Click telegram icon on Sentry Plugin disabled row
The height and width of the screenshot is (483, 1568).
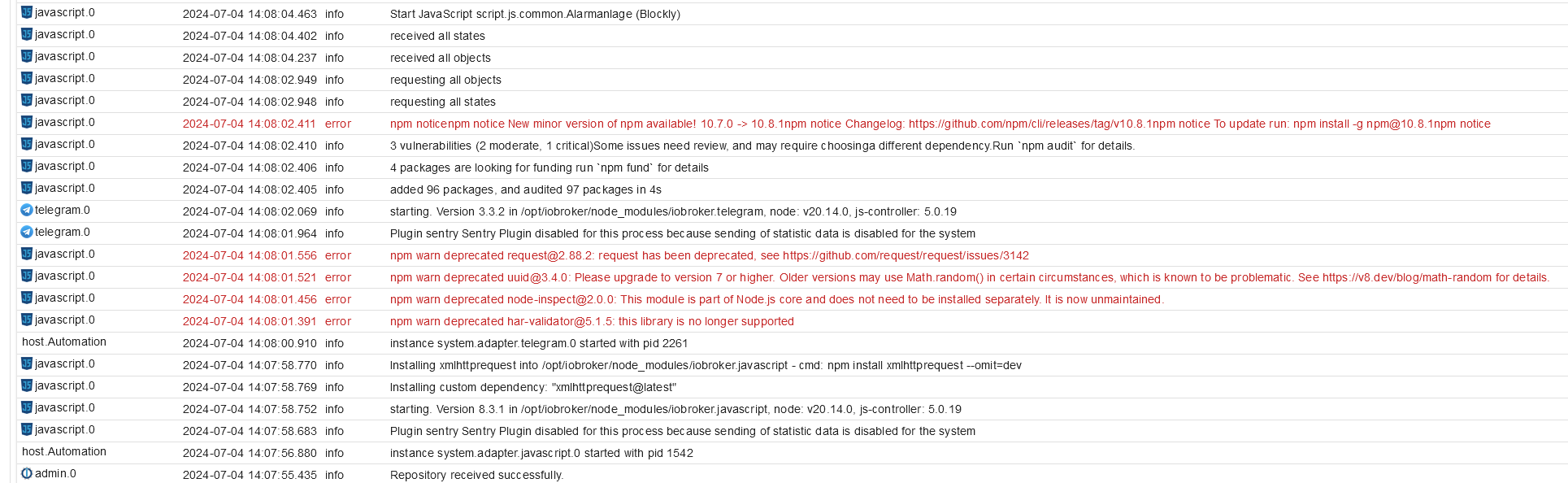[27, 232]
